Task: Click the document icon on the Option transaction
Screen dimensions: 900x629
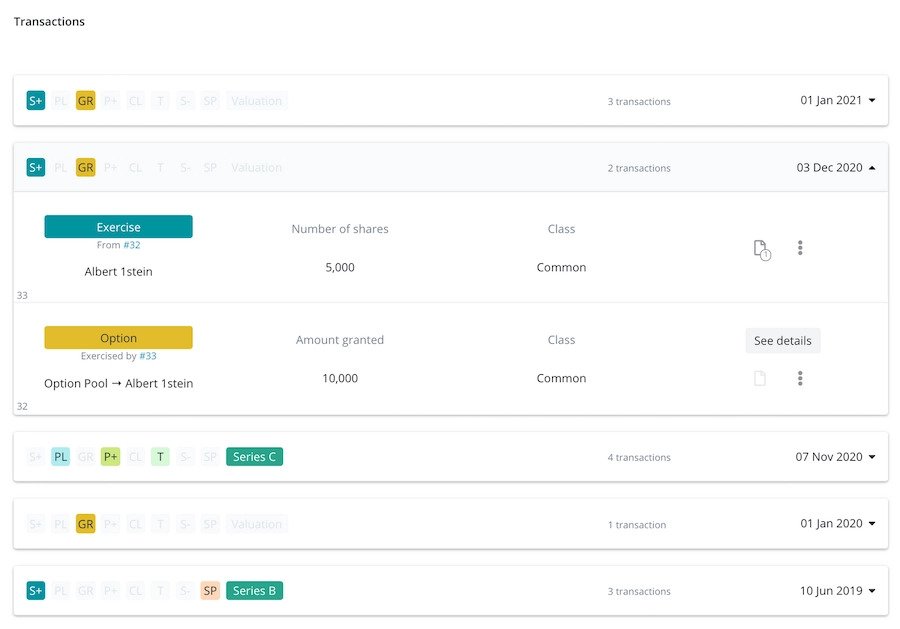Action: pos(759,378)
